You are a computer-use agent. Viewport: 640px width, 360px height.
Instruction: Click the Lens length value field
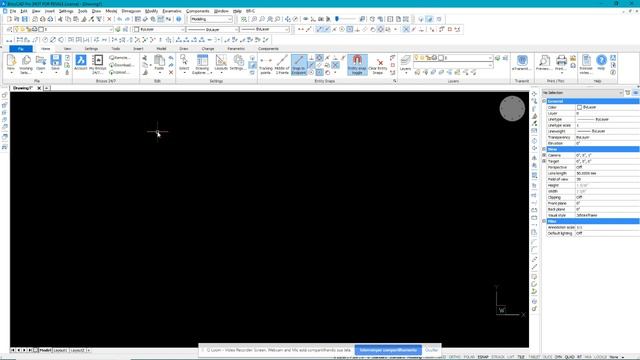coord(607,173)
